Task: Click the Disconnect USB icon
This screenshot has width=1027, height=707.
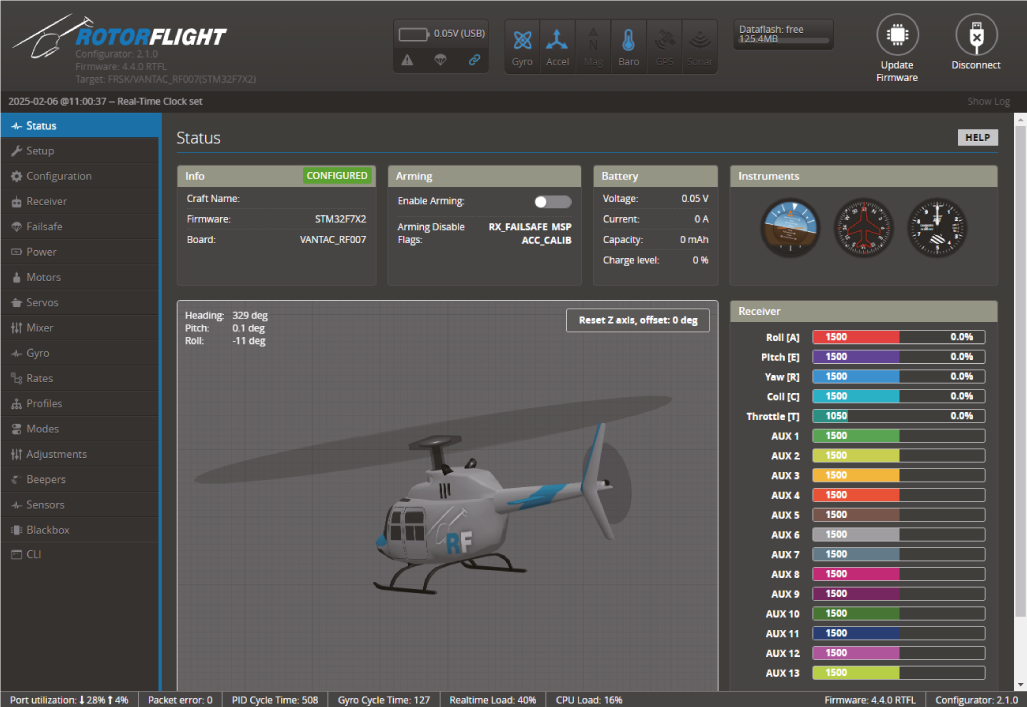Action: point(975,36)
